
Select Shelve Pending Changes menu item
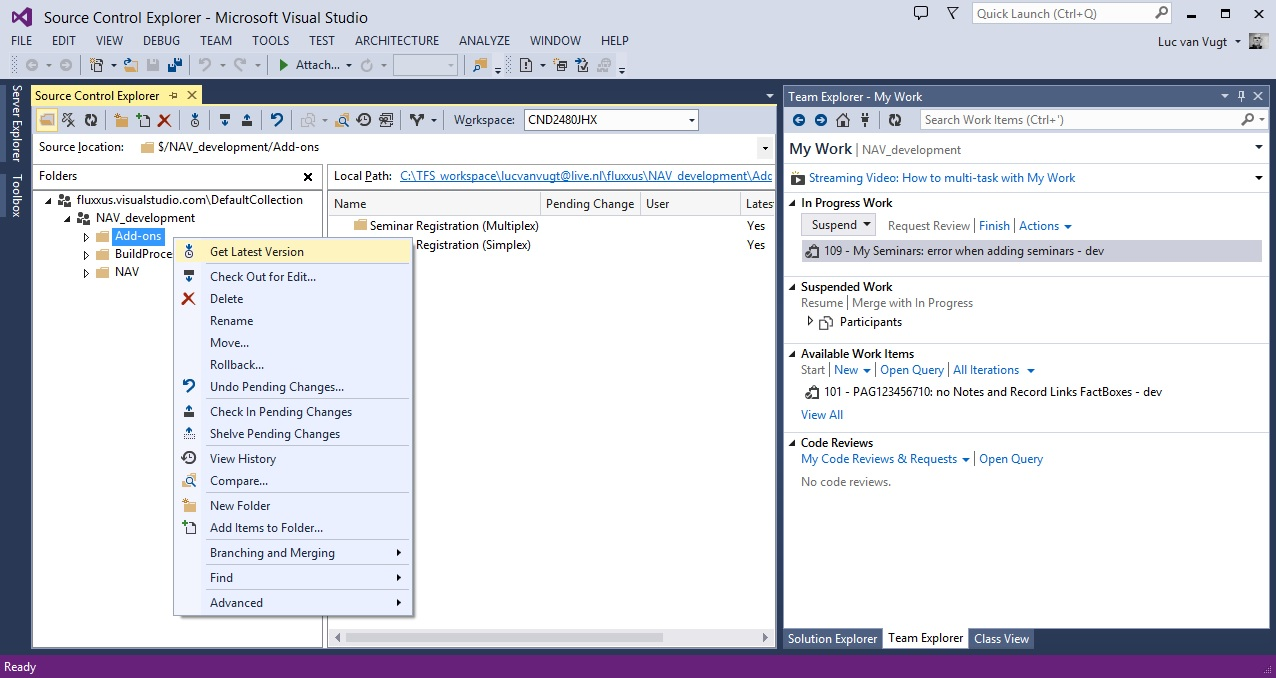click(x=293, y=434)
